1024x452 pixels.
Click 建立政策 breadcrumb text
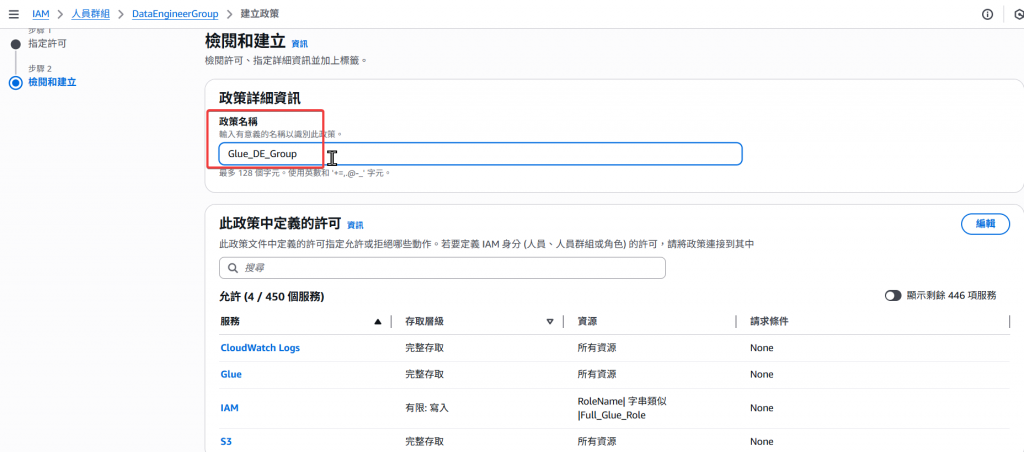(259, 14)
